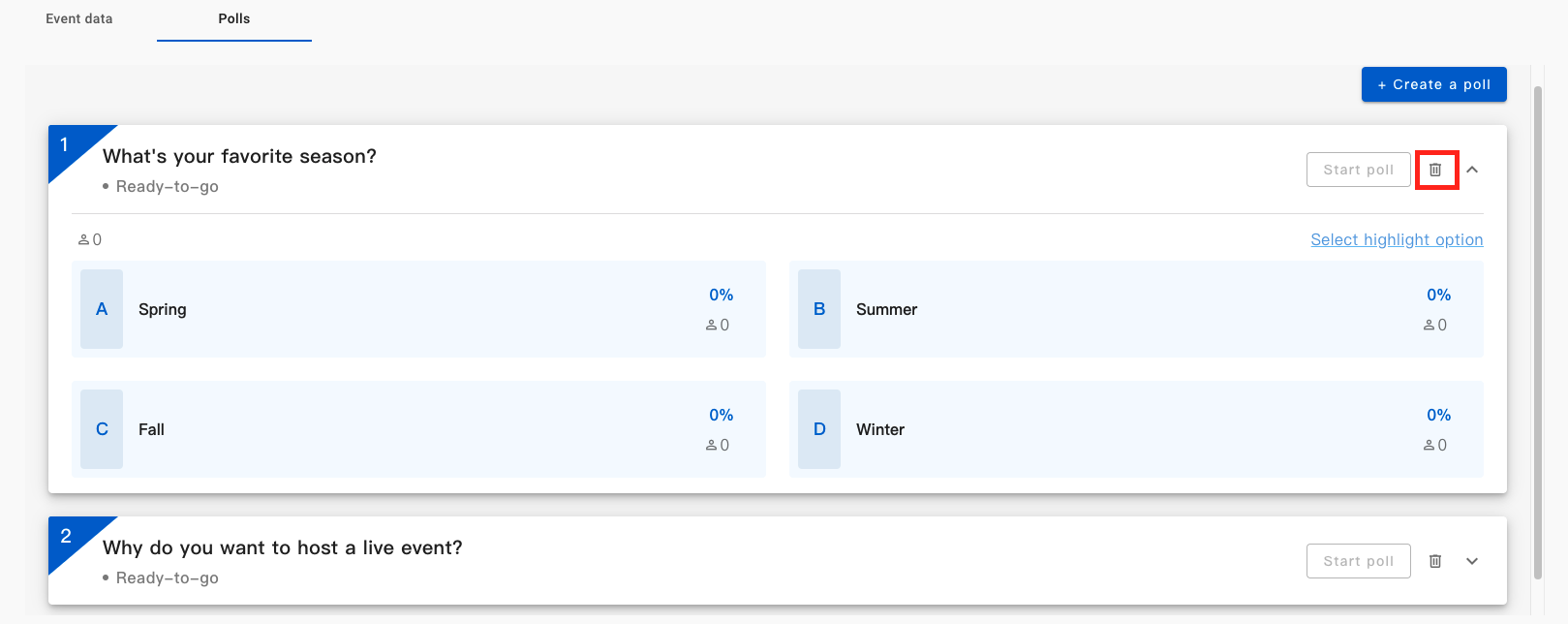This screenshot has width=1568, height=624.
Task: Collapse the favorite season poll
Action: pos(1472,170)
